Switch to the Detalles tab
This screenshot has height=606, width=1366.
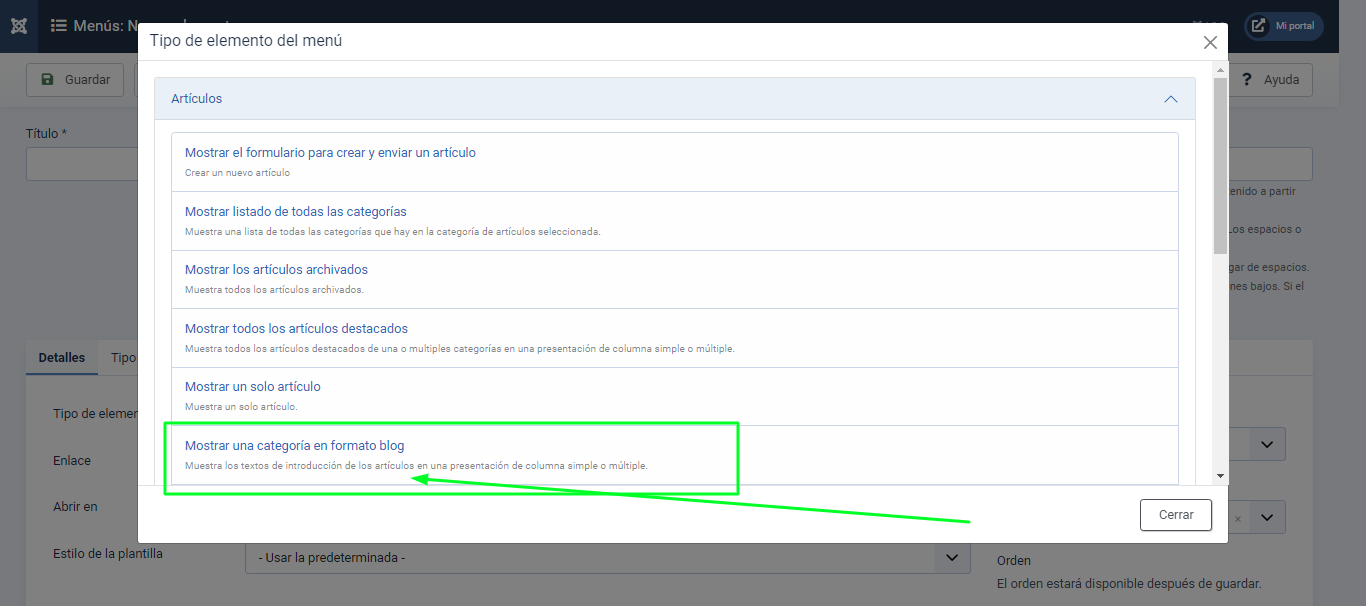[x=61, y=358]
